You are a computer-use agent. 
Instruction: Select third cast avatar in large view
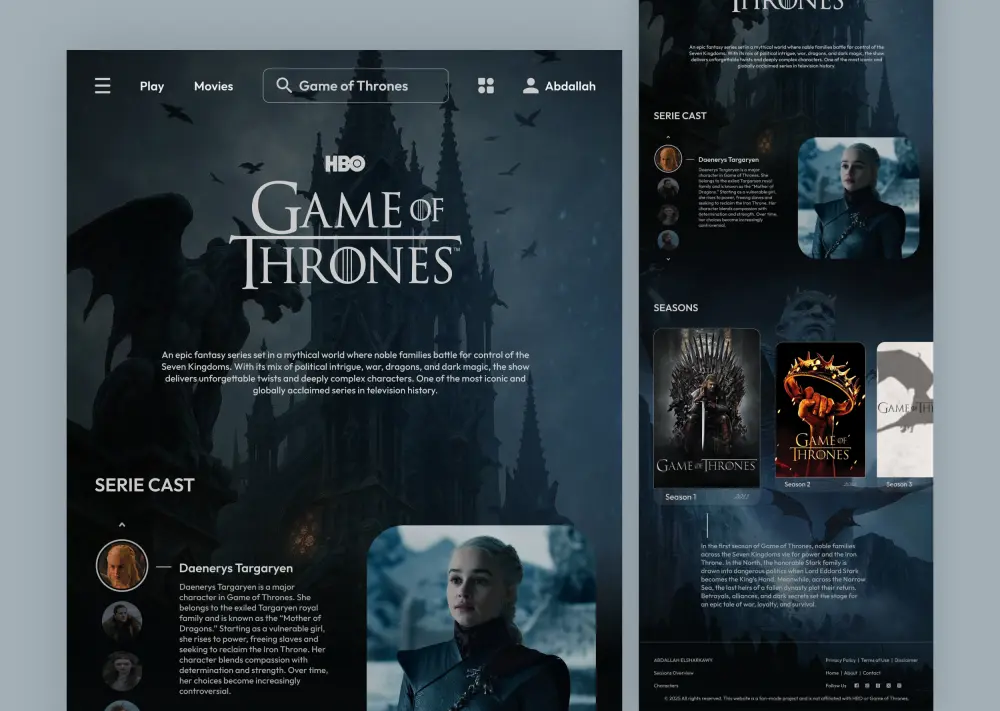(x=122, y=671)
